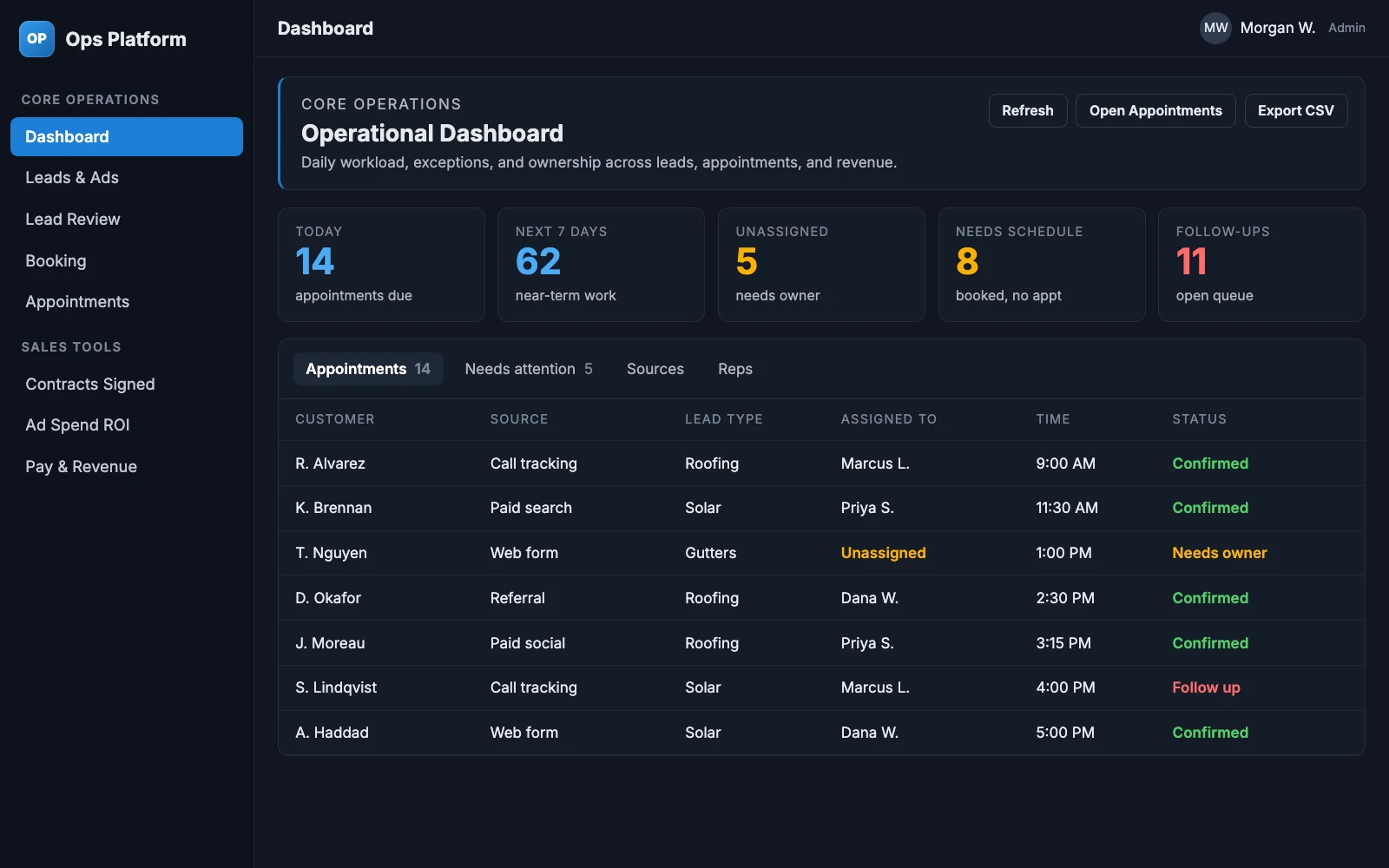Open the Unassigned 5 card
The image size is (1389, 868).
pyautogui.click(x=821, y=265)
